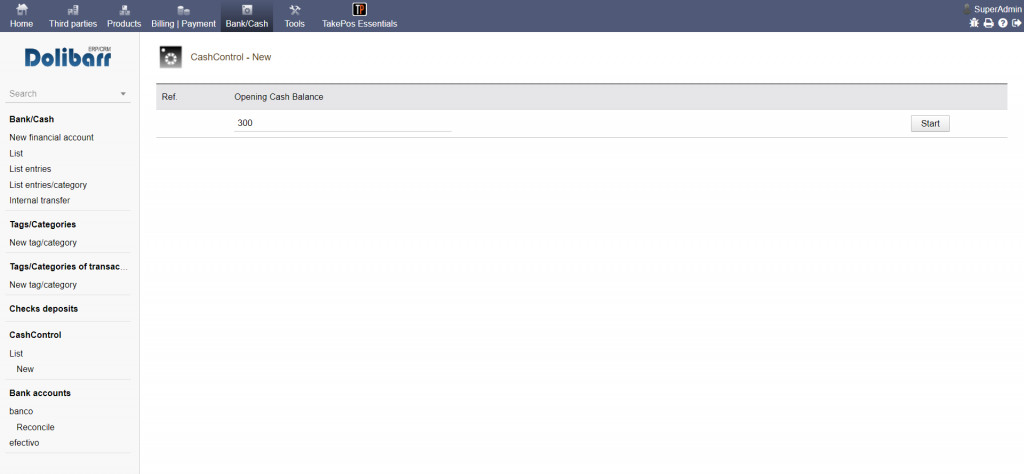Screen dimensions: 1024x474
Task: Open the Bank/Cash sidebar heading
Action: [31, 119]
